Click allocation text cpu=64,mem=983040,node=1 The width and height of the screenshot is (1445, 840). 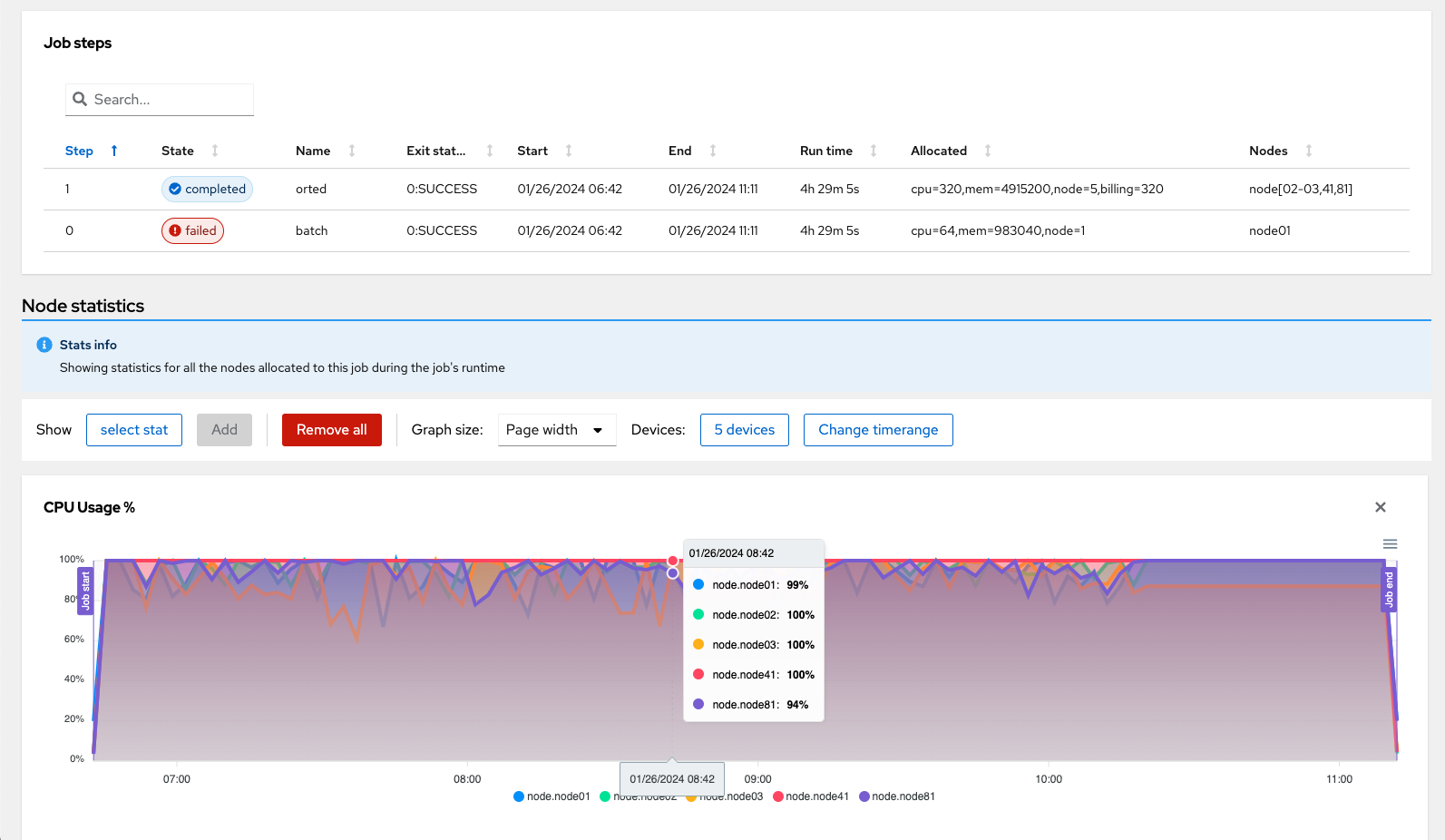click(x=998, y=230)
